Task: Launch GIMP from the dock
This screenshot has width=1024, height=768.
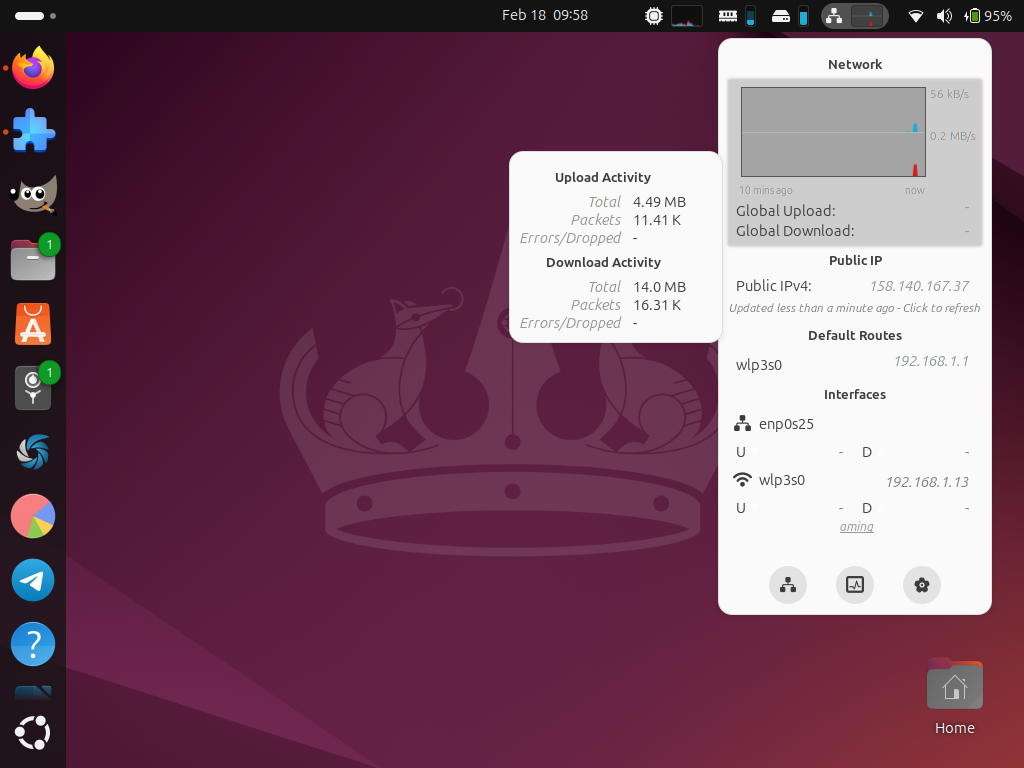Action: [33, 195]
